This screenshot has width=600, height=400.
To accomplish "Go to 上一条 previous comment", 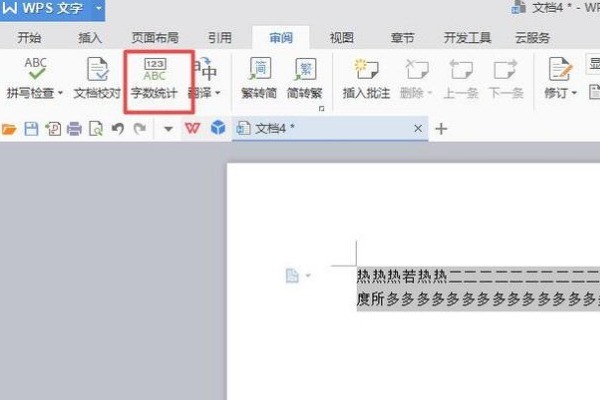I will [461, 78].
